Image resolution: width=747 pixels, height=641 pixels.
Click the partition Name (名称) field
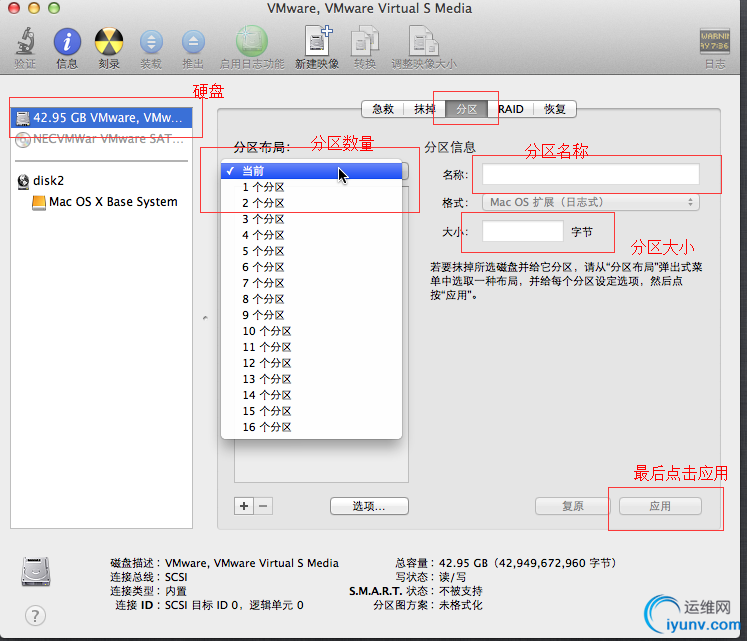point(591,174)
